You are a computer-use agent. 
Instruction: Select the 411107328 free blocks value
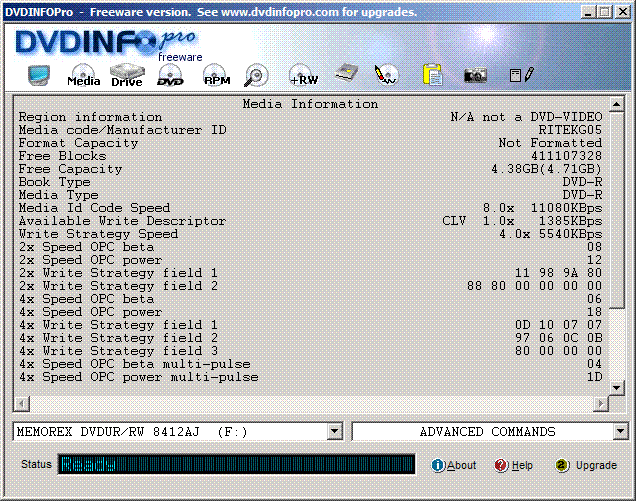pyautogui.click(x=567, y=156)
